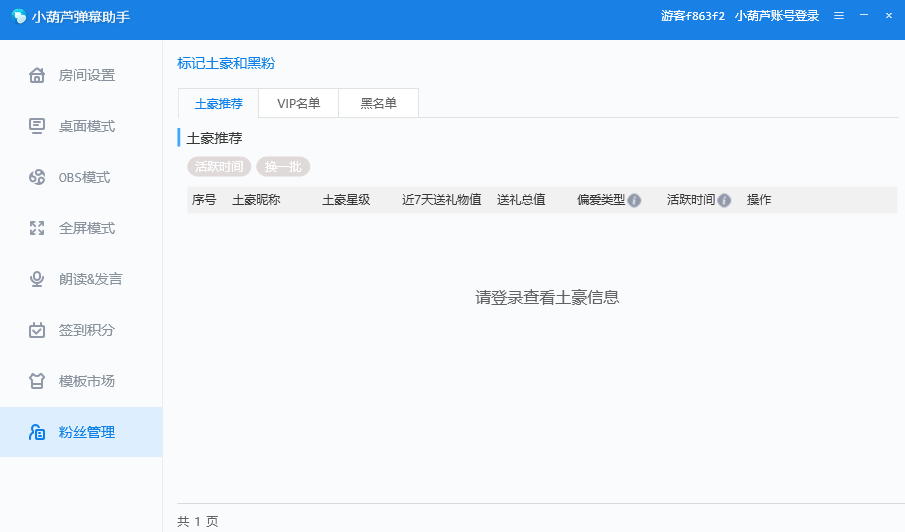Click info icon next to 活跃时间 column
This screenshot has width=905, height=532.
(x=724, y=200)
